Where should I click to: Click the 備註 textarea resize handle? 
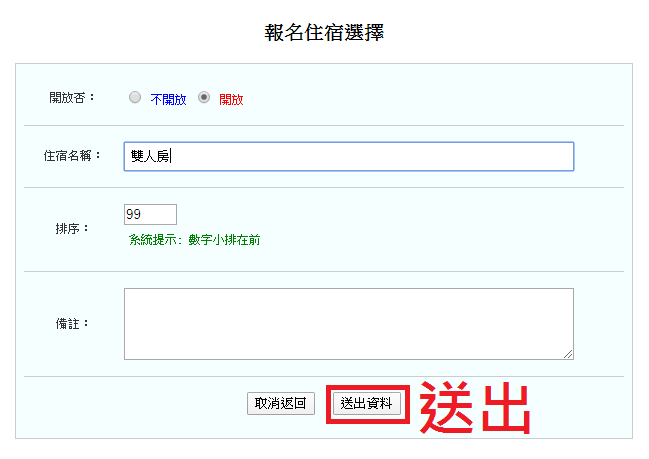point(568,353)
